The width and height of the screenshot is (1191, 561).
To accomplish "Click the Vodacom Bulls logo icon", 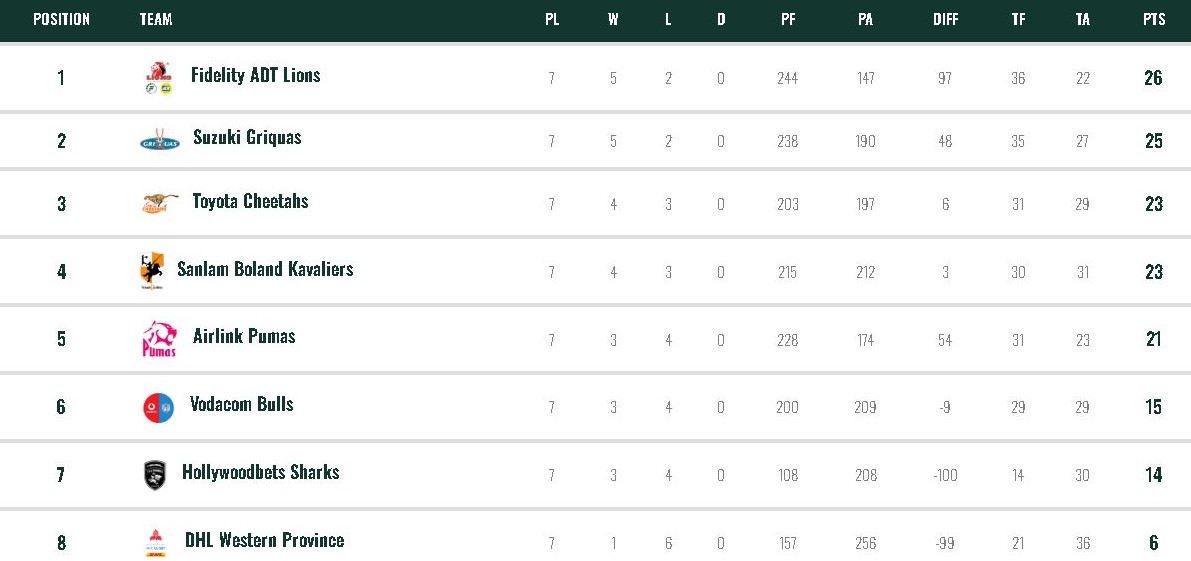I will [x=158, y=407].
